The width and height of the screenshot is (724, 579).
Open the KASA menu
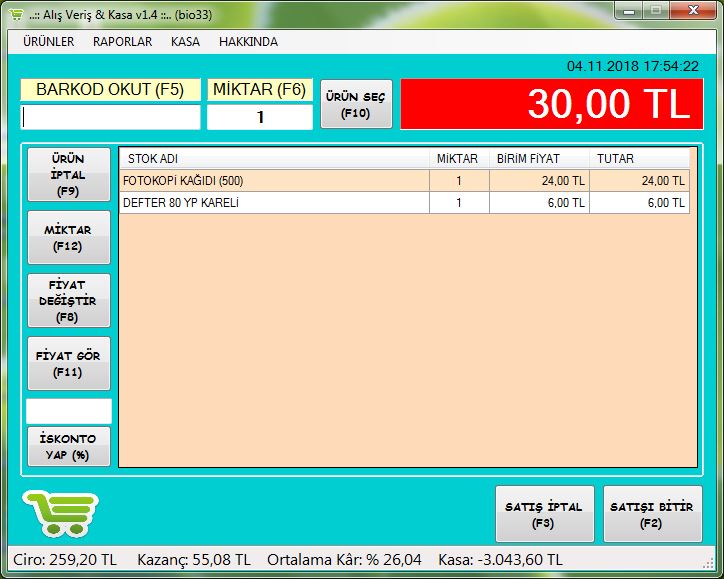pos(185,42)
